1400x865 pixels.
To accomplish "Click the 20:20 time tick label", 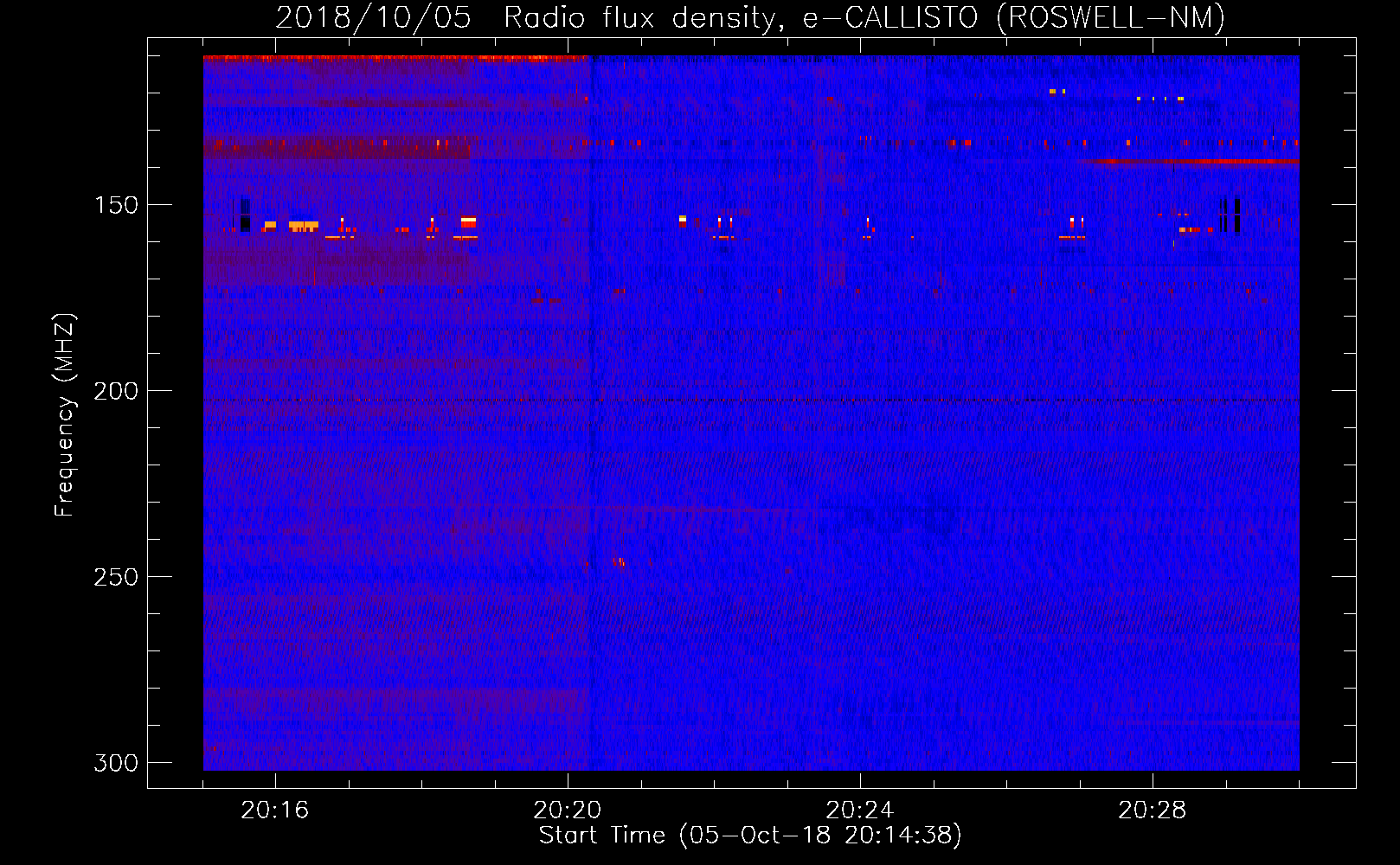I will tap(568, 811).
